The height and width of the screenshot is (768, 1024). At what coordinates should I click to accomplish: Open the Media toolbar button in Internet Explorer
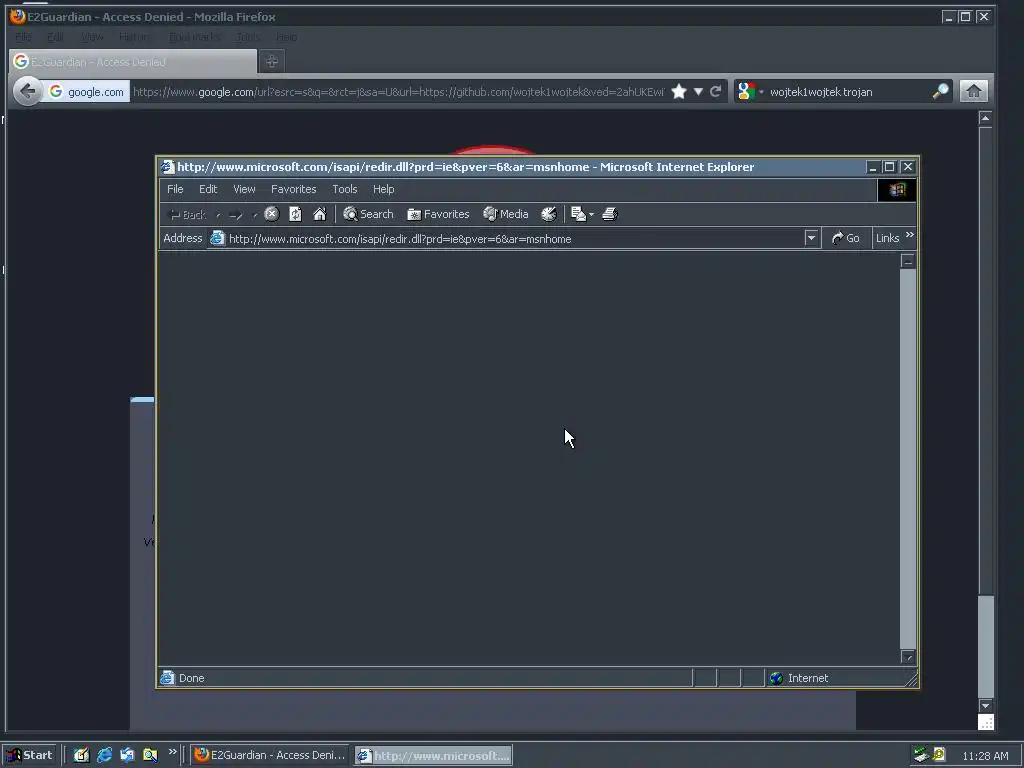[x=505, y=214]
